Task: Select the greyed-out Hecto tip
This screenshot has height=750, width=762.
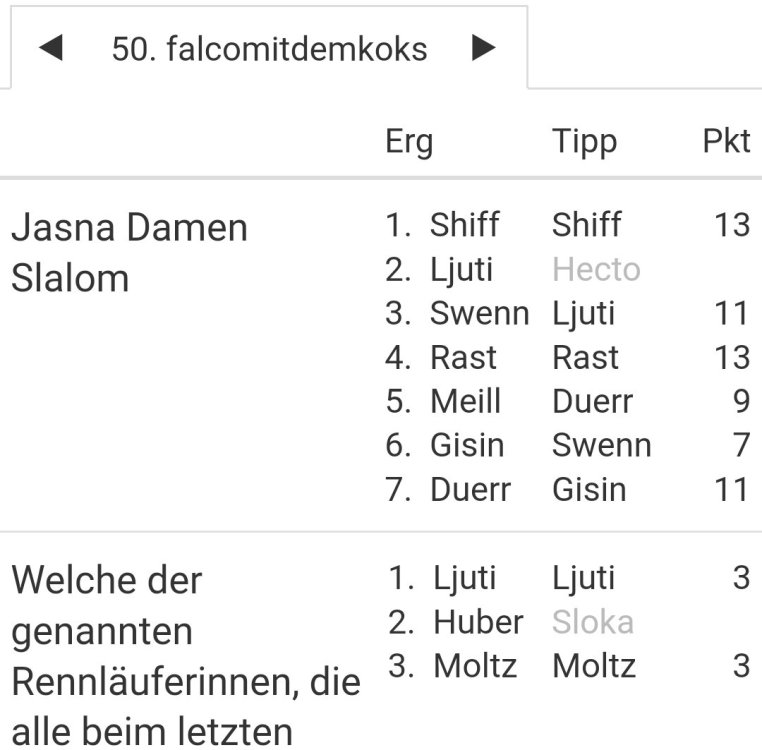Action: pyautogui.click(x=596, y=270)
